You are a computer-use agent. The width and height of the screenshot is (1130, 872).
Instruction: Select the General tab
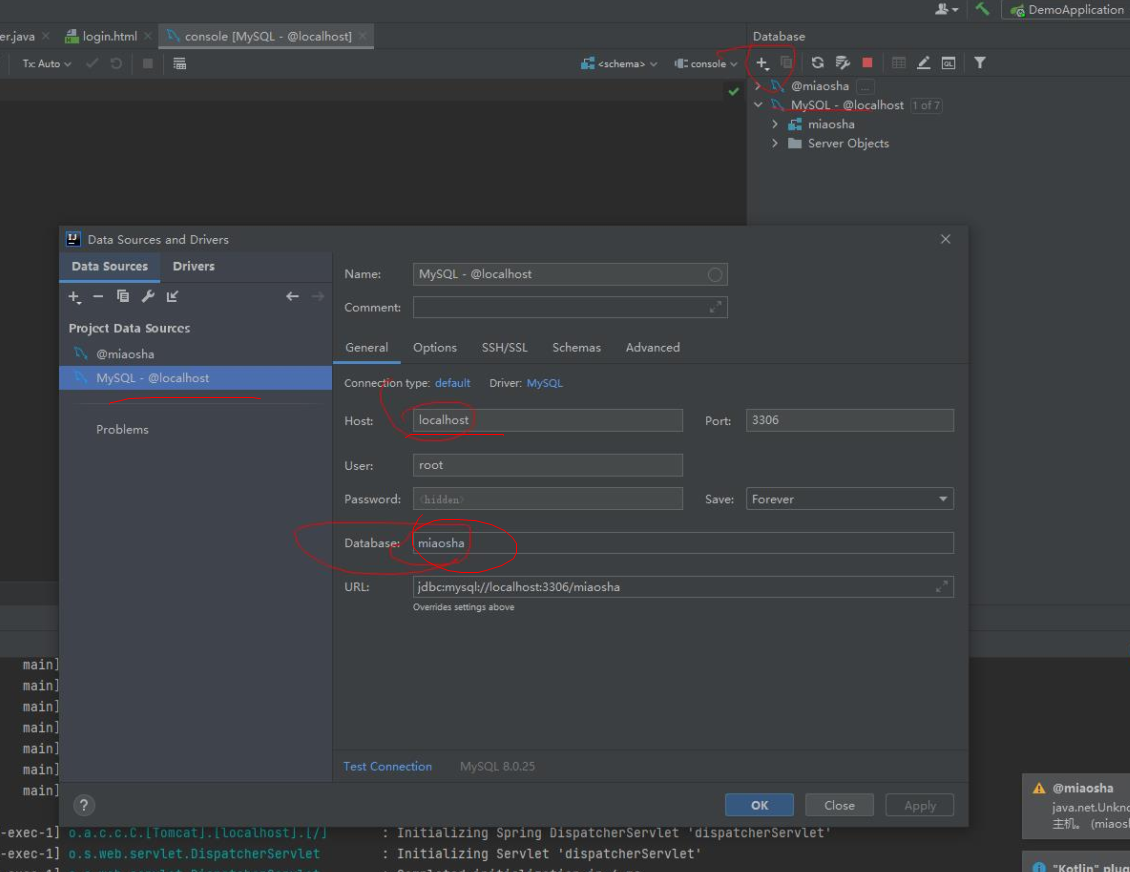pyautogui.click(x=366, y=347)
